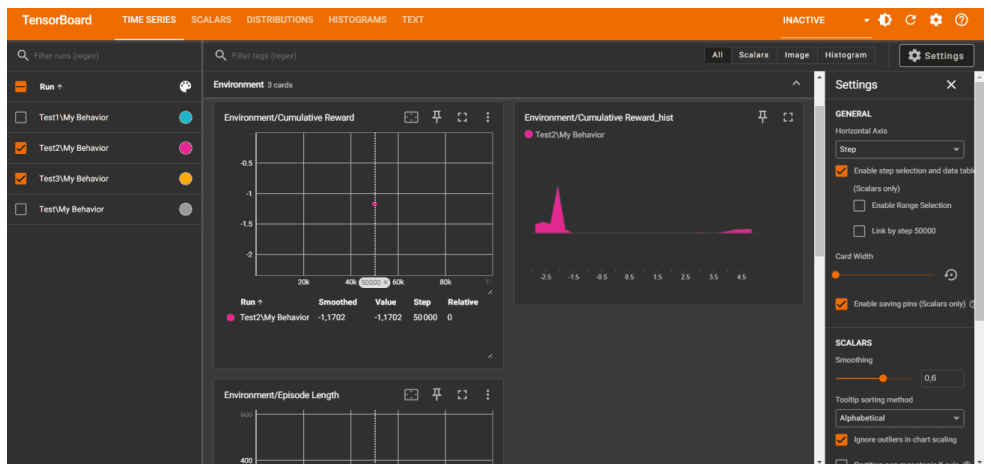Image resolution: width=991 pixels, height=469 pixels.
Task: Expand the Cumulative Reward chart to full size
Action: coord(462,117)
